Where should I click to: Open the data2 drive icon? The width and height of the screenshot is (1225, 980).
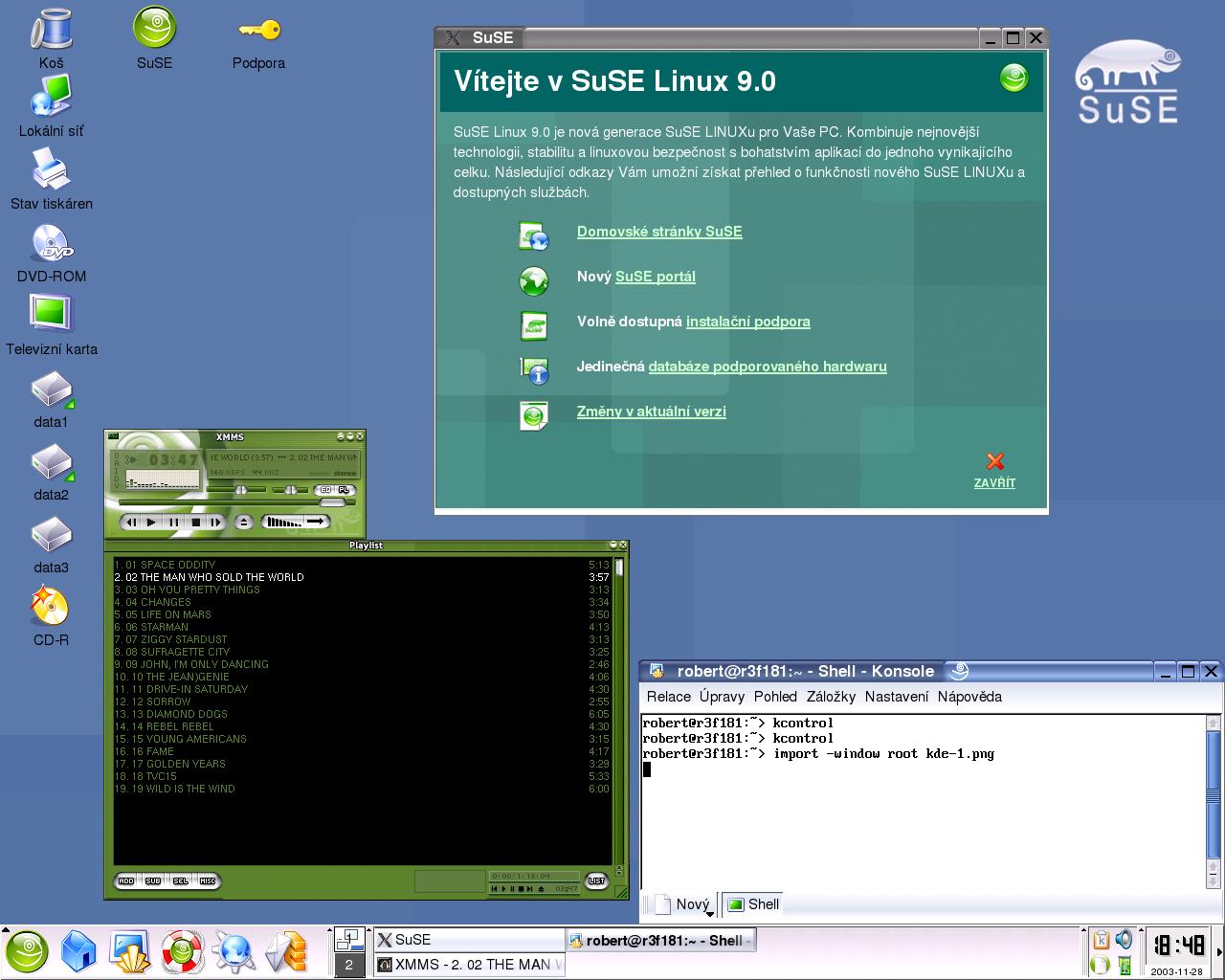point(52,472)
